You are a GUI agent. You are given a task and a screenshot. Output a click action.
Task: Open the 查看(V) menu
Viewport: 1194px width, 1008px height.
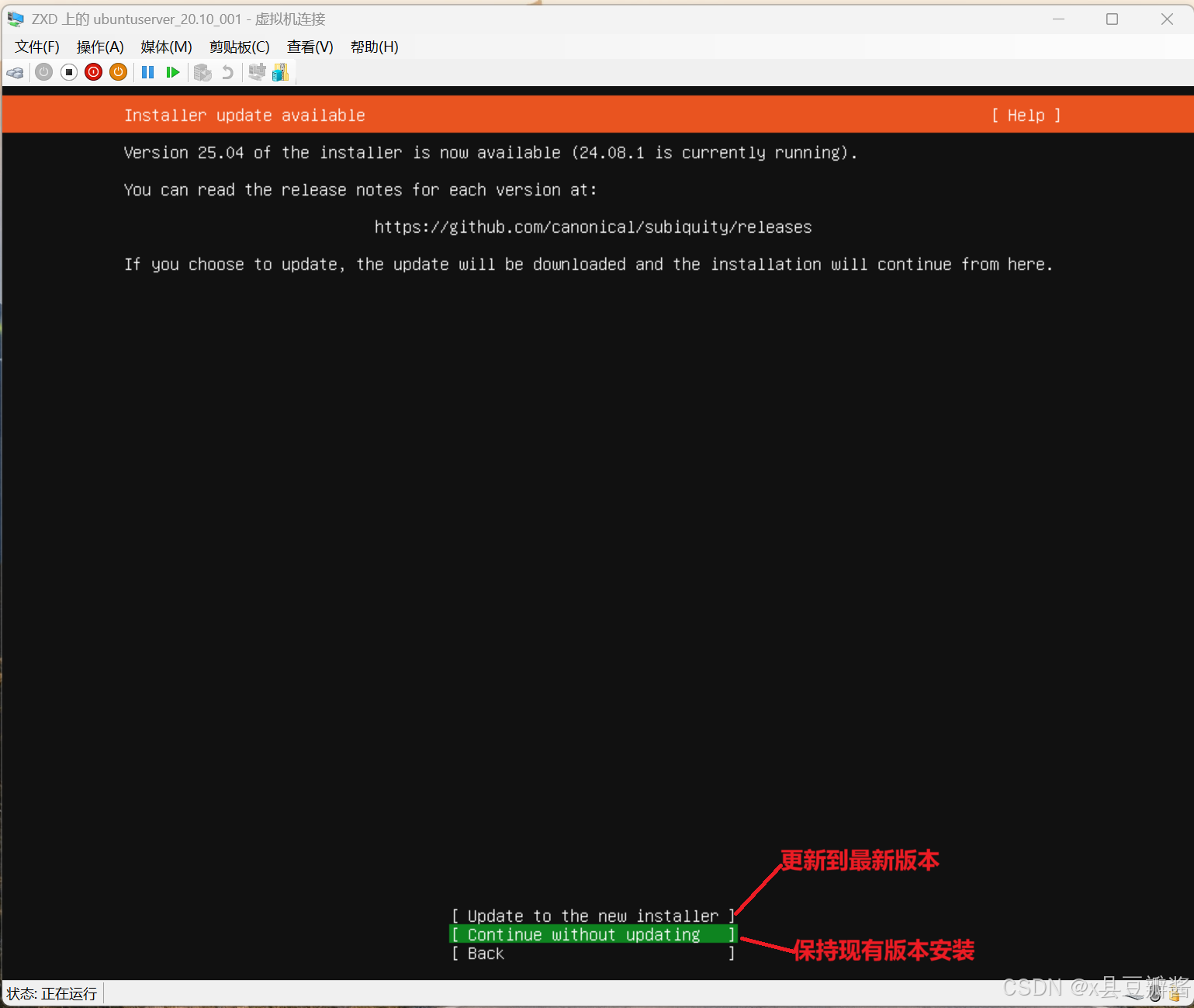309,47
